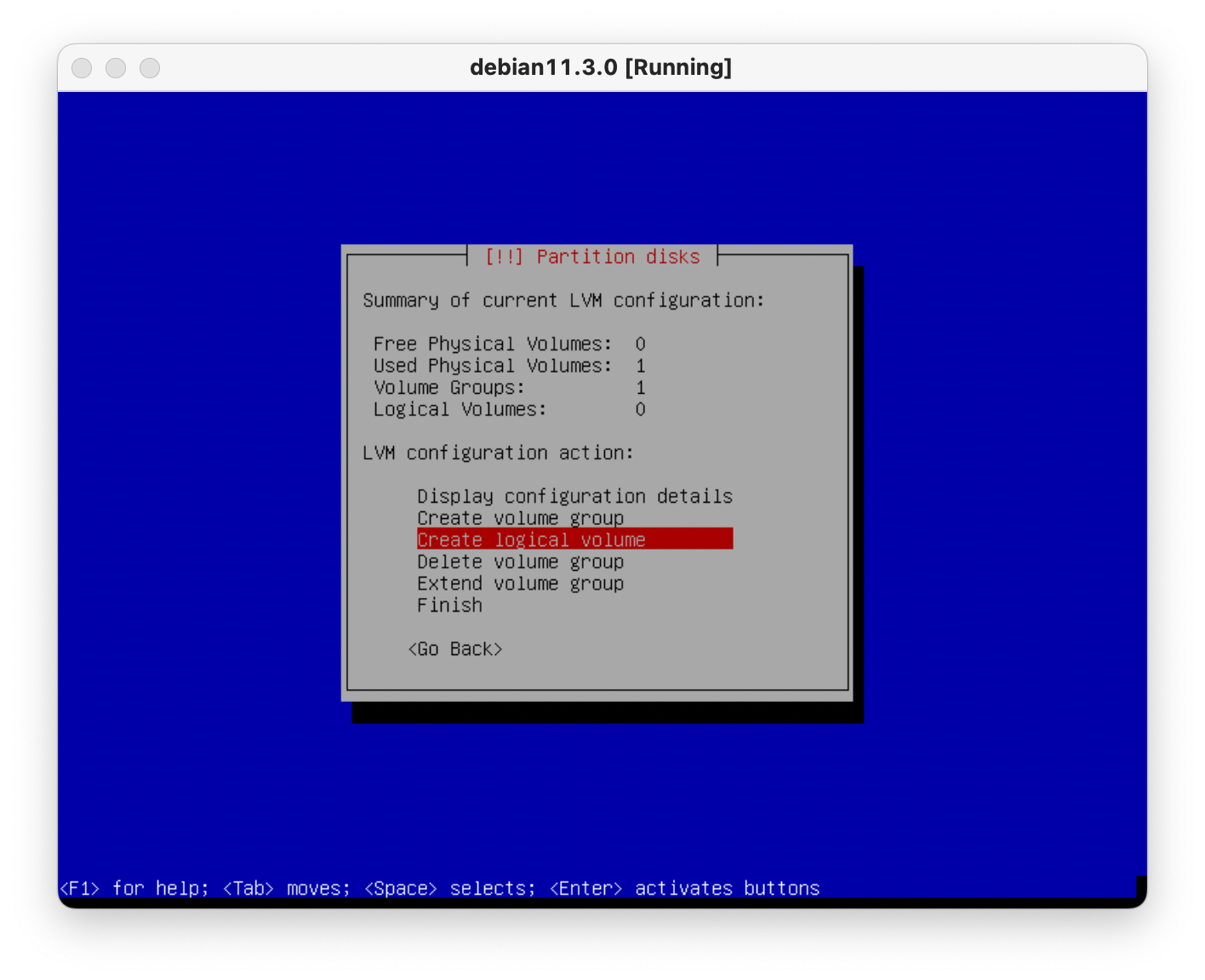The width and height of the screenshot is (1205, 980).
Task: Click the debian11.3.0 [Running] window title
Action: point(601,67)
